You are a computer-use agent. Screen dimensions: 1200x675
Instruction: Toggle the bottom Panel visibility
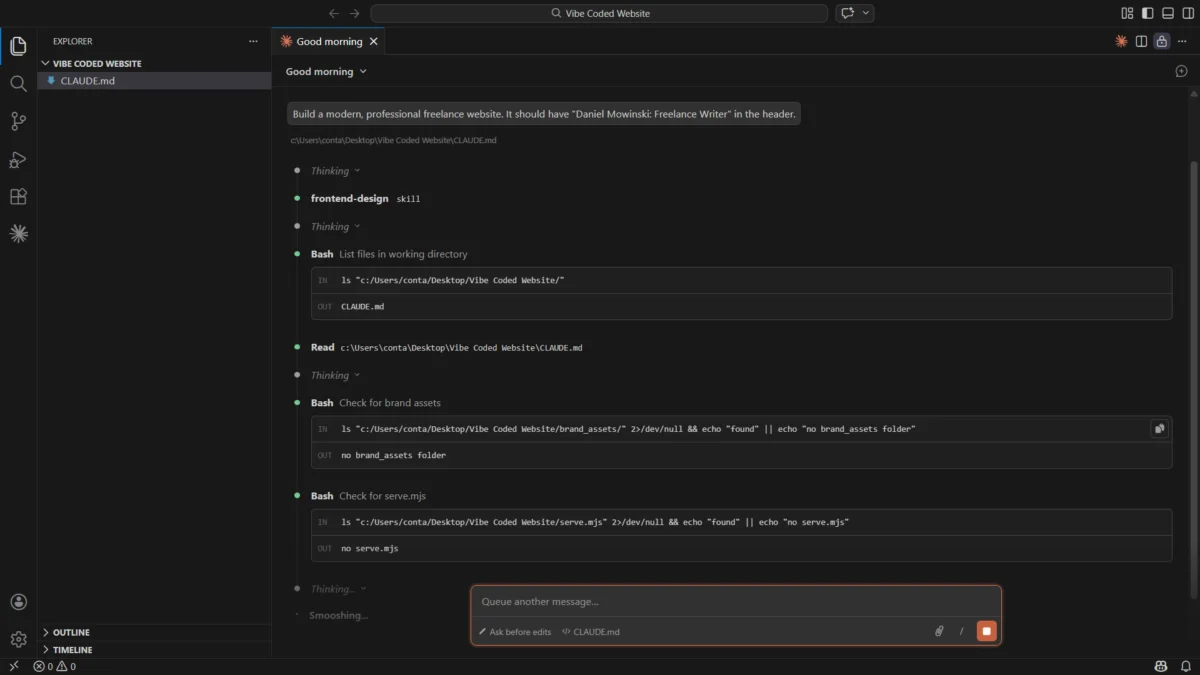click(1167, 13)
